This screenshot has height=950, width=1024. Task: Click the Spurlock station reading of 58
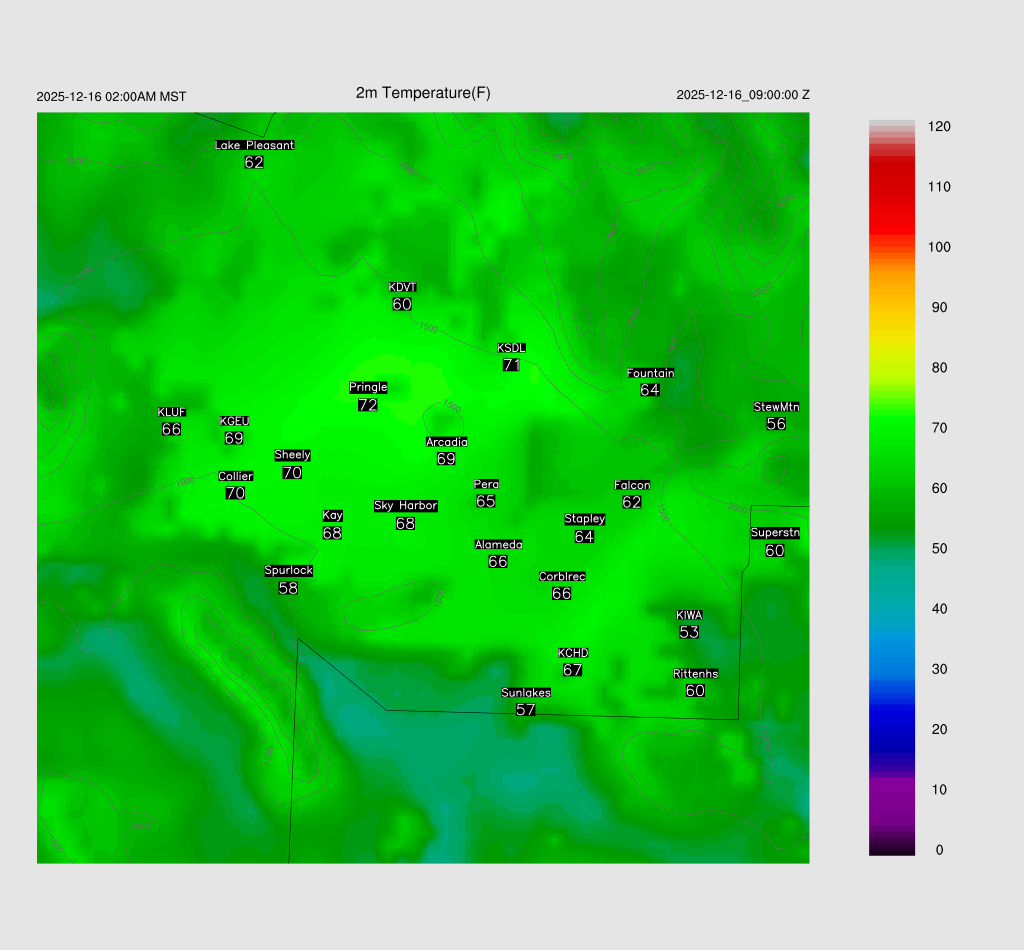click(288, 588)
